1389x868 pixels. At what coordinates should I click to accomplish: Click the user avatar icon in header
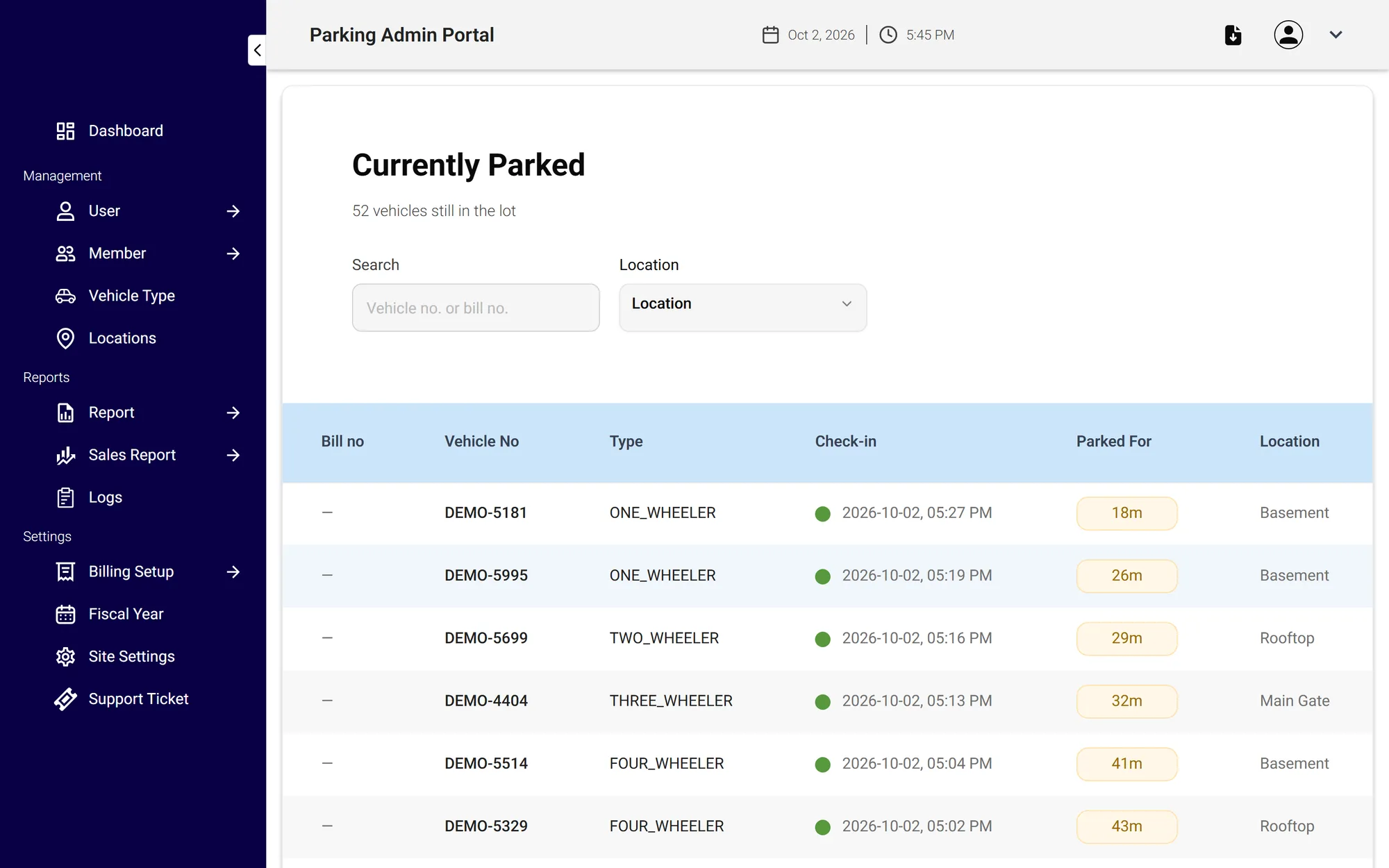tap(1288, 35)
